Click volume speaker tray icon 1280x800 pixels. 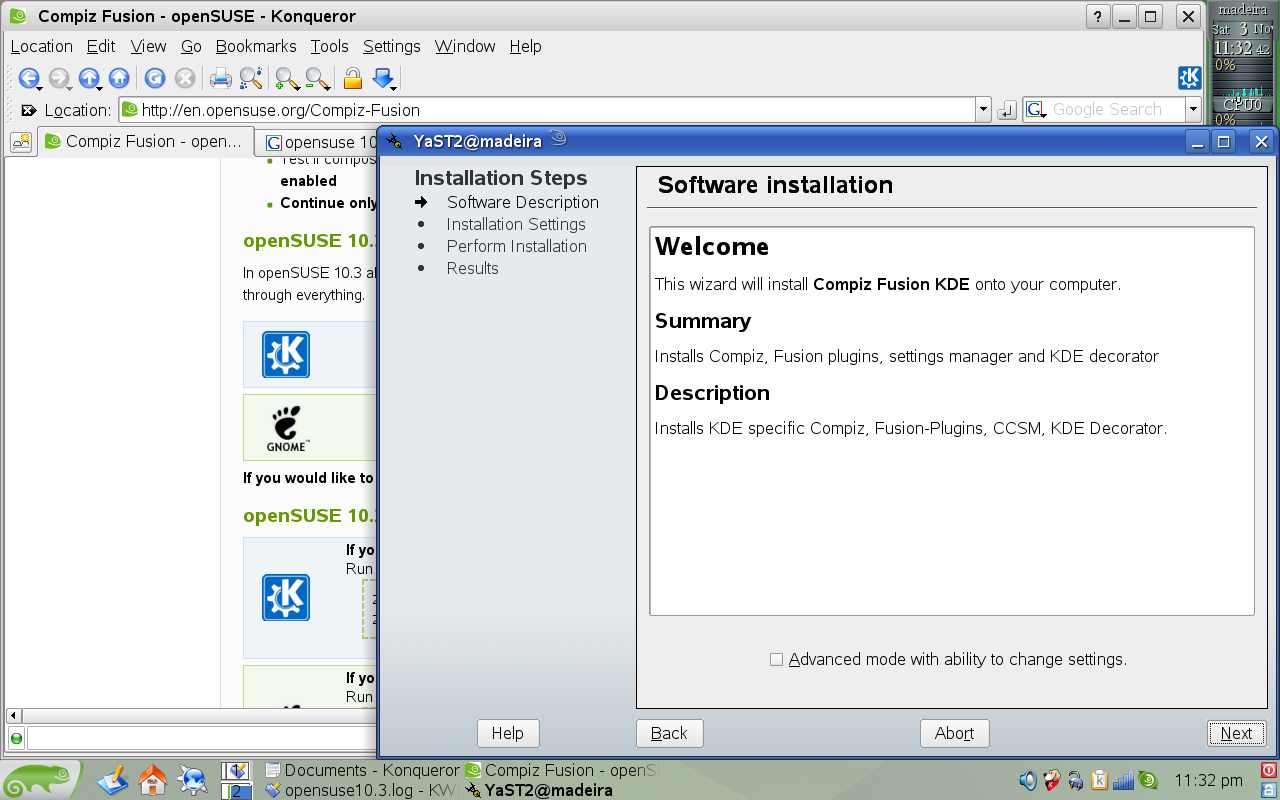click(x=1027, y=780)
